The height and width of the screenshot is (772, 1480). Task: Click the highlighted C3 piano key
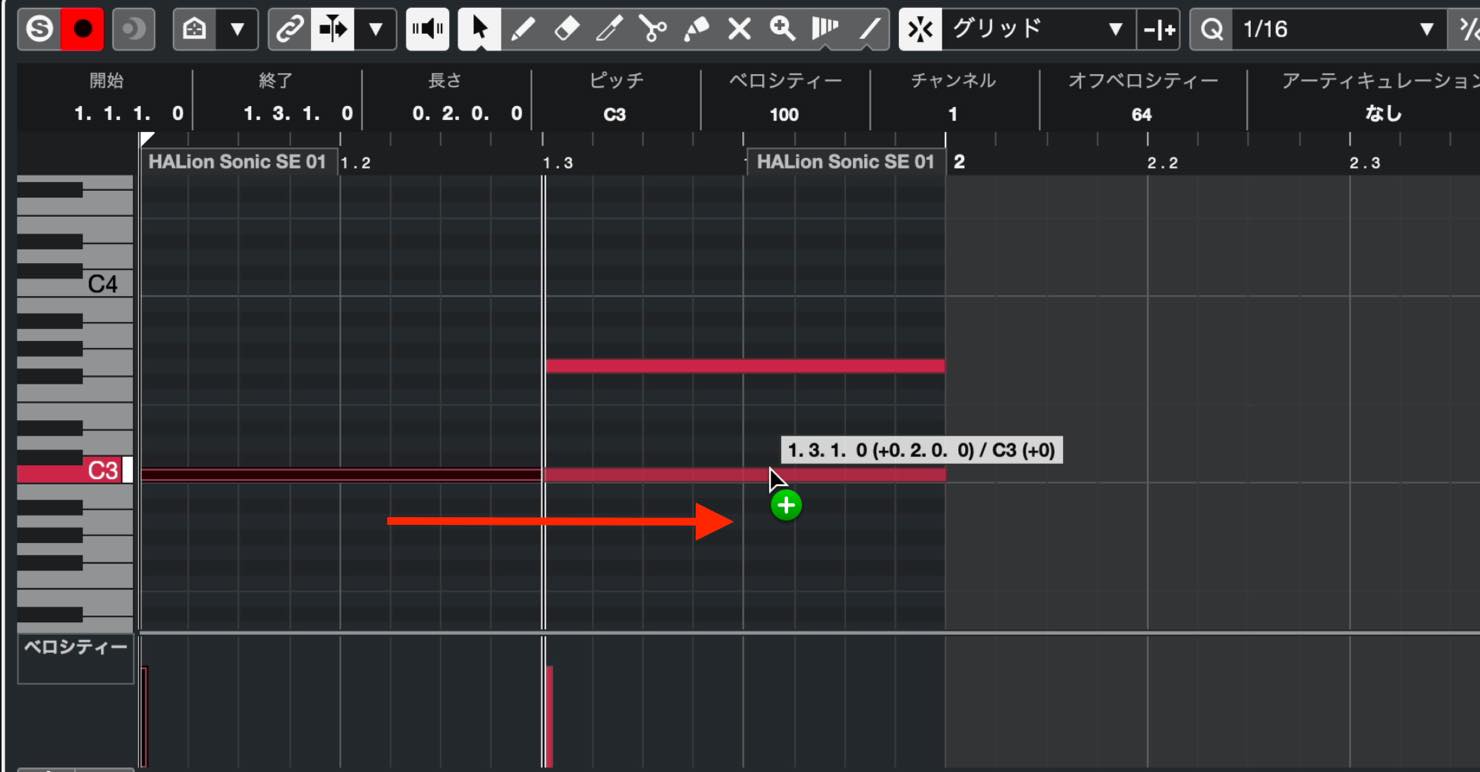pos(75,471)
